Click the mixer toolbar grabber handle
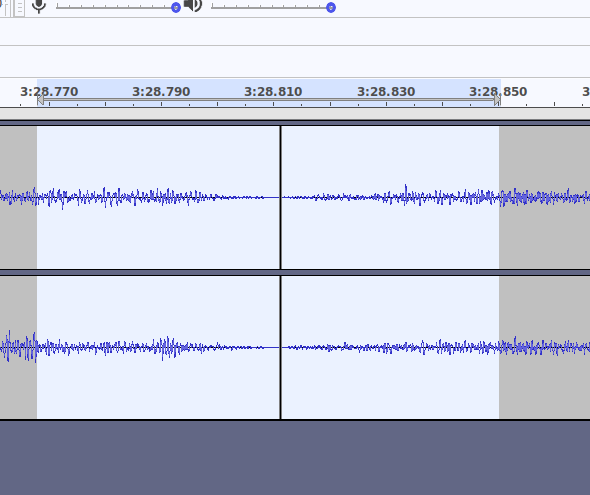 [x=19, y=8]
